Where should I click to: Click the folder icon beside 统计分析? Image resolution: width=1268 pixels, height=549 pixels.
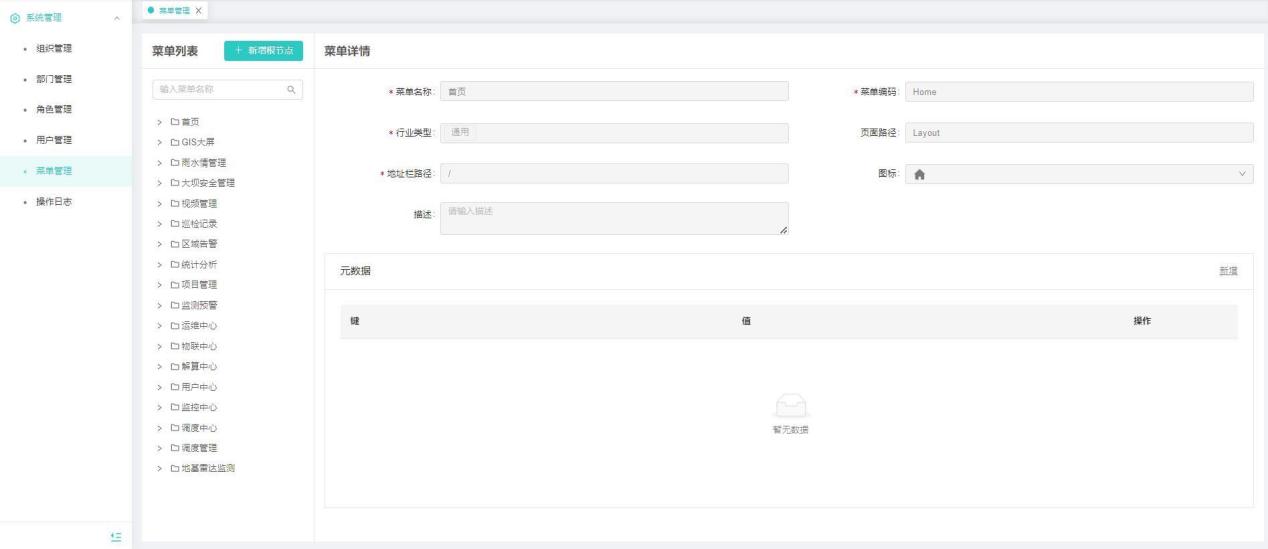point(174,265)
